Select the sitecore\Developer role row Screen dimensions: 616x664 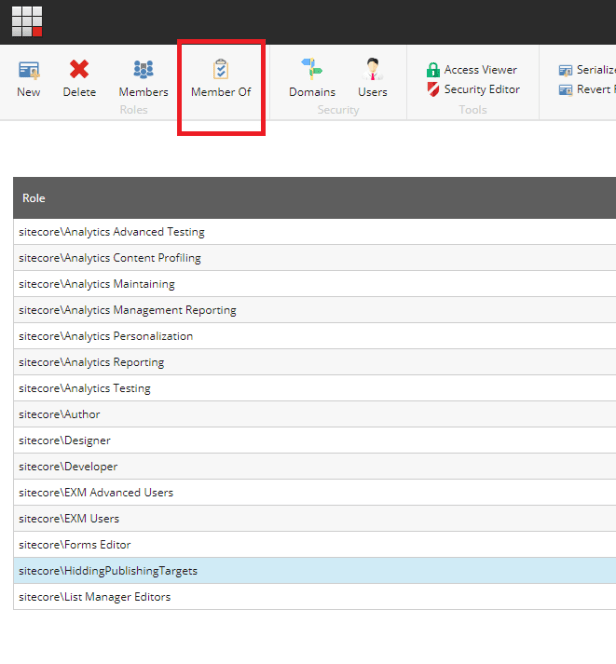tap(68, 466)
